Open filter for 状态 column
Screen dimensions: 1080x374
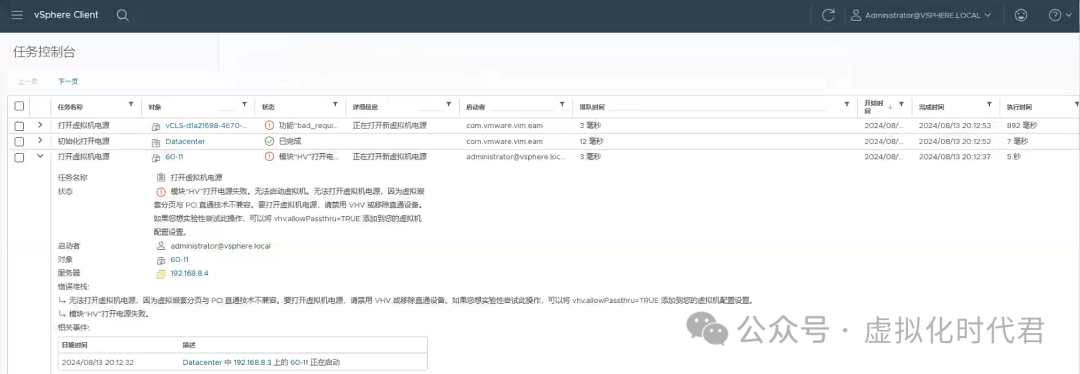pyautogui.click(x=335, y=105)
